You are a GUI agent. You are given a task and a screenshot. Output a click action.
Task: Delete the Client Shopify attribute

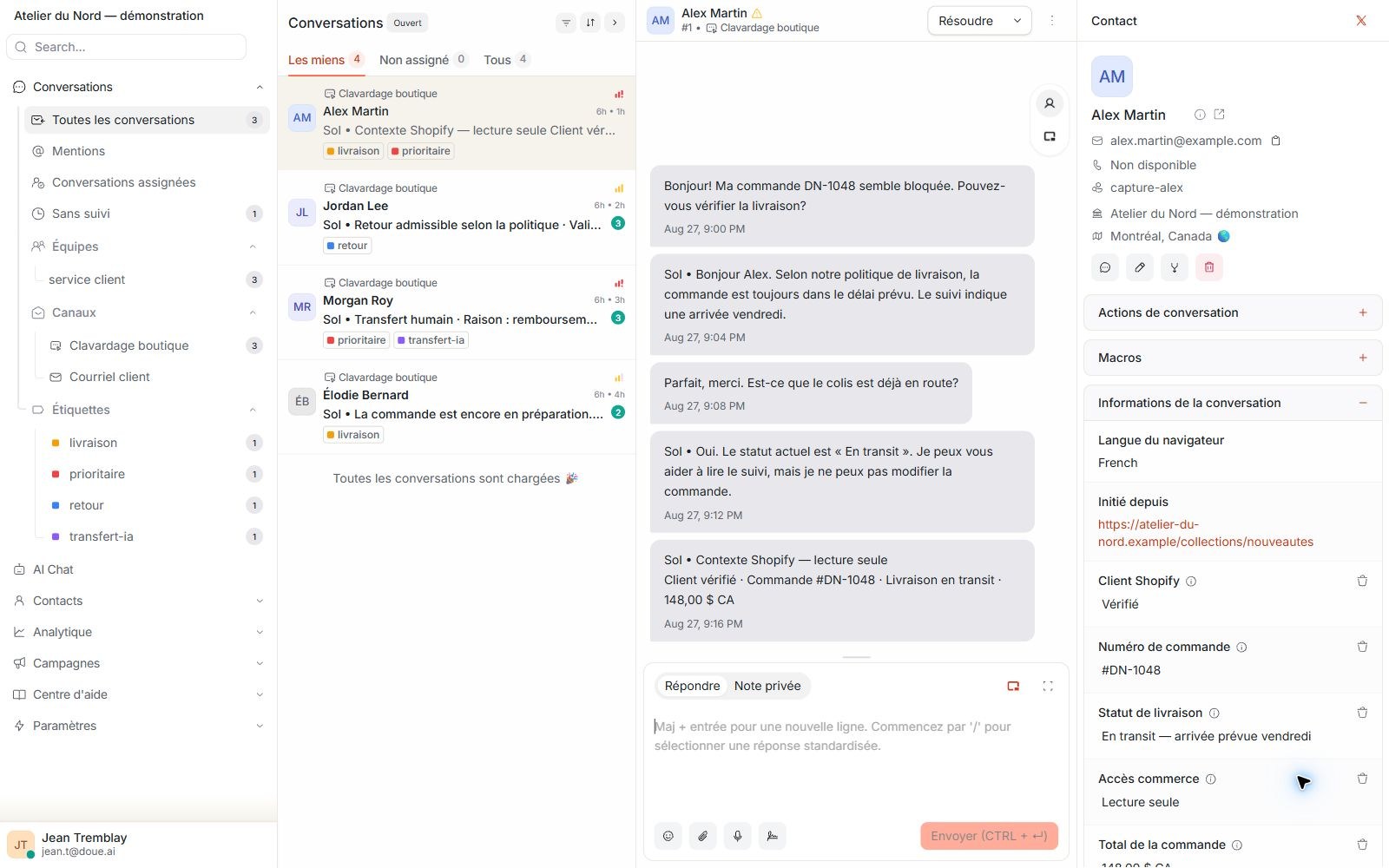click(x=1362, y=581)
